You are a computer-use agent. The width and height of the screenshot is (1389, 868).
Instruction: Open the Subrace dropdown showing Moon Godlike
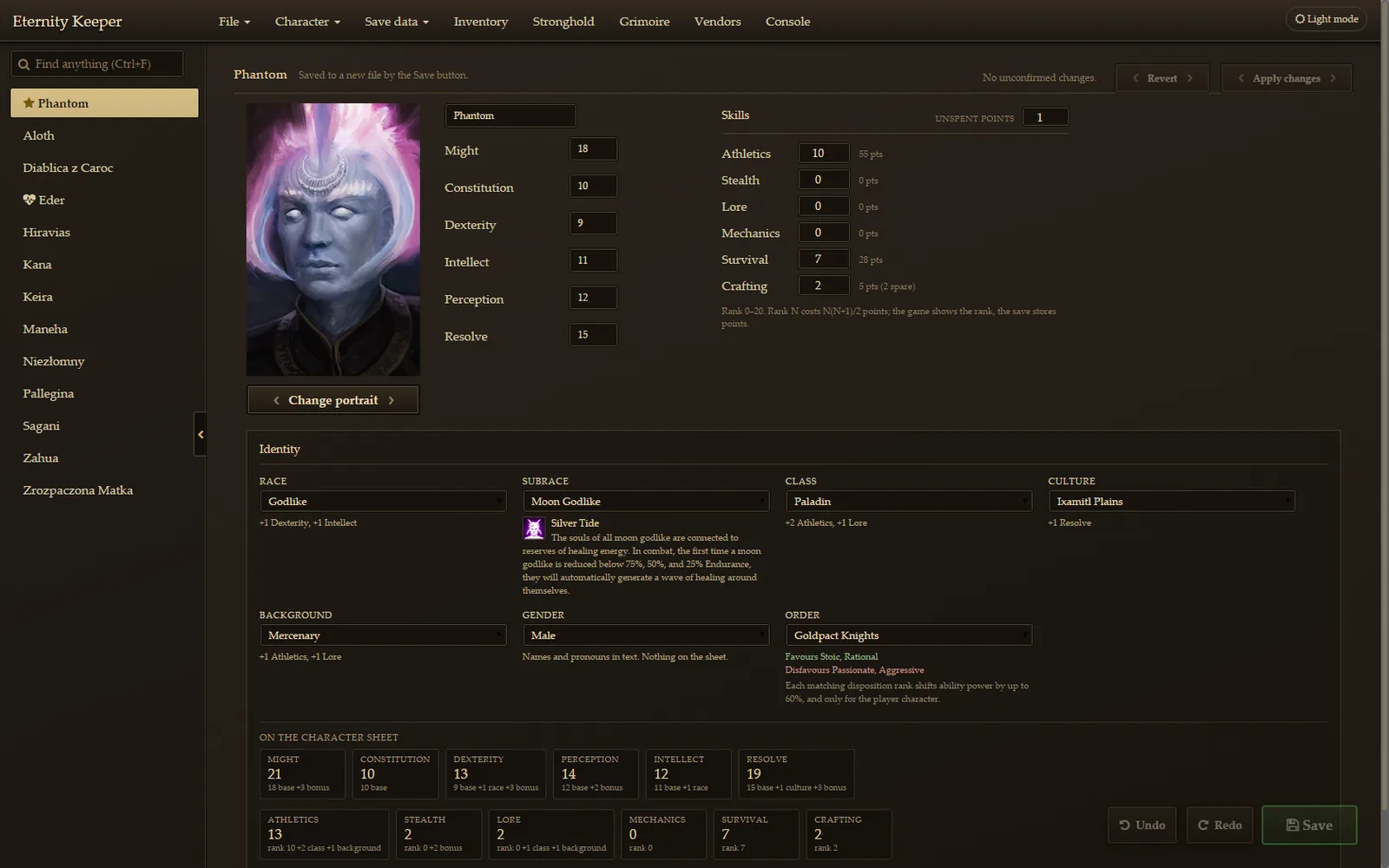pos(646,502)
